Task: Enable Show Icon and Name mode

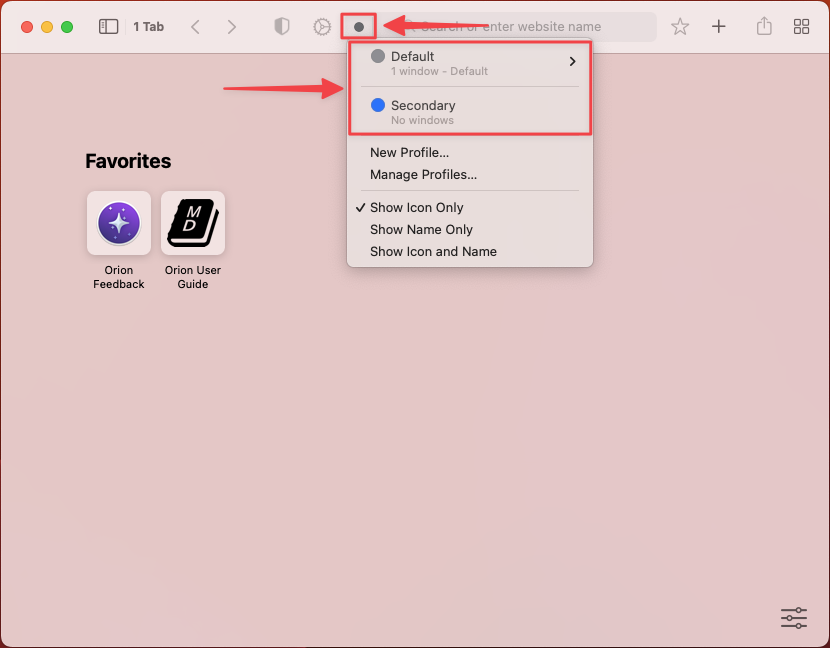Action: (x=432, y=251)
